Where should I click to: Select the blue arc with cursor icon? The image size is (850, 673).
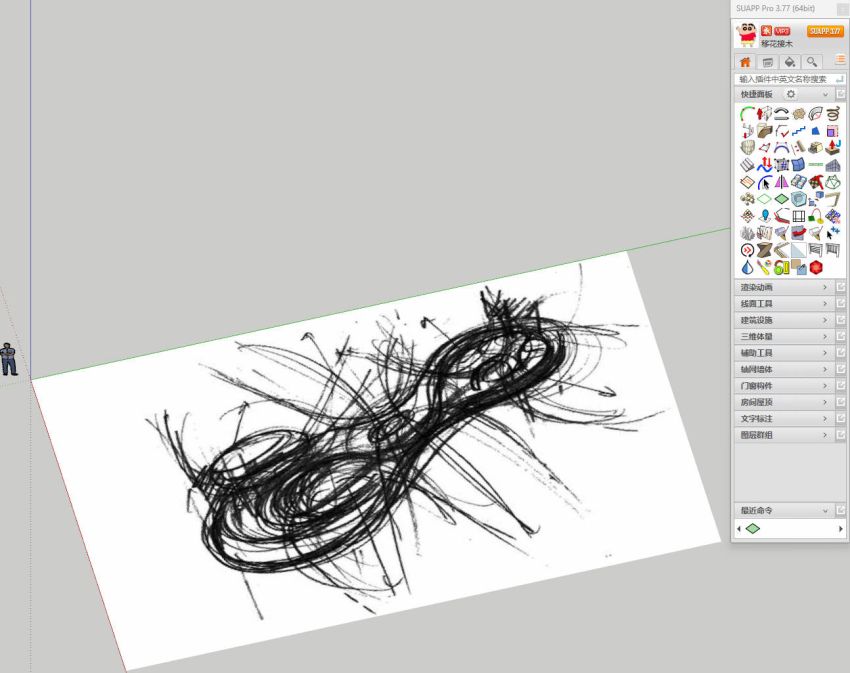coord(764,182)
